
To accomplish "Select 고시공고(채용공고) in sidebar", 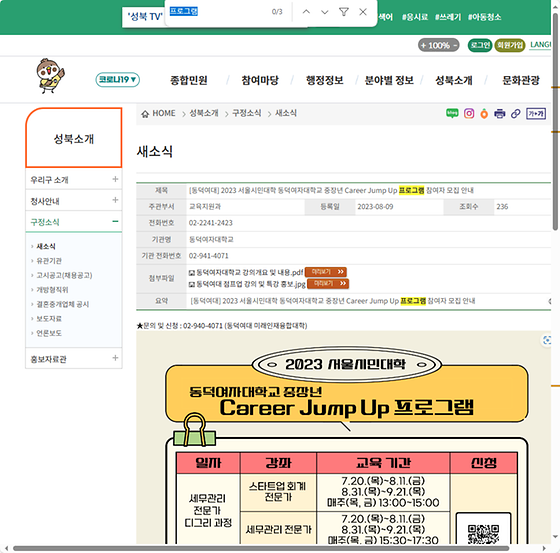I will click(64, 275).
